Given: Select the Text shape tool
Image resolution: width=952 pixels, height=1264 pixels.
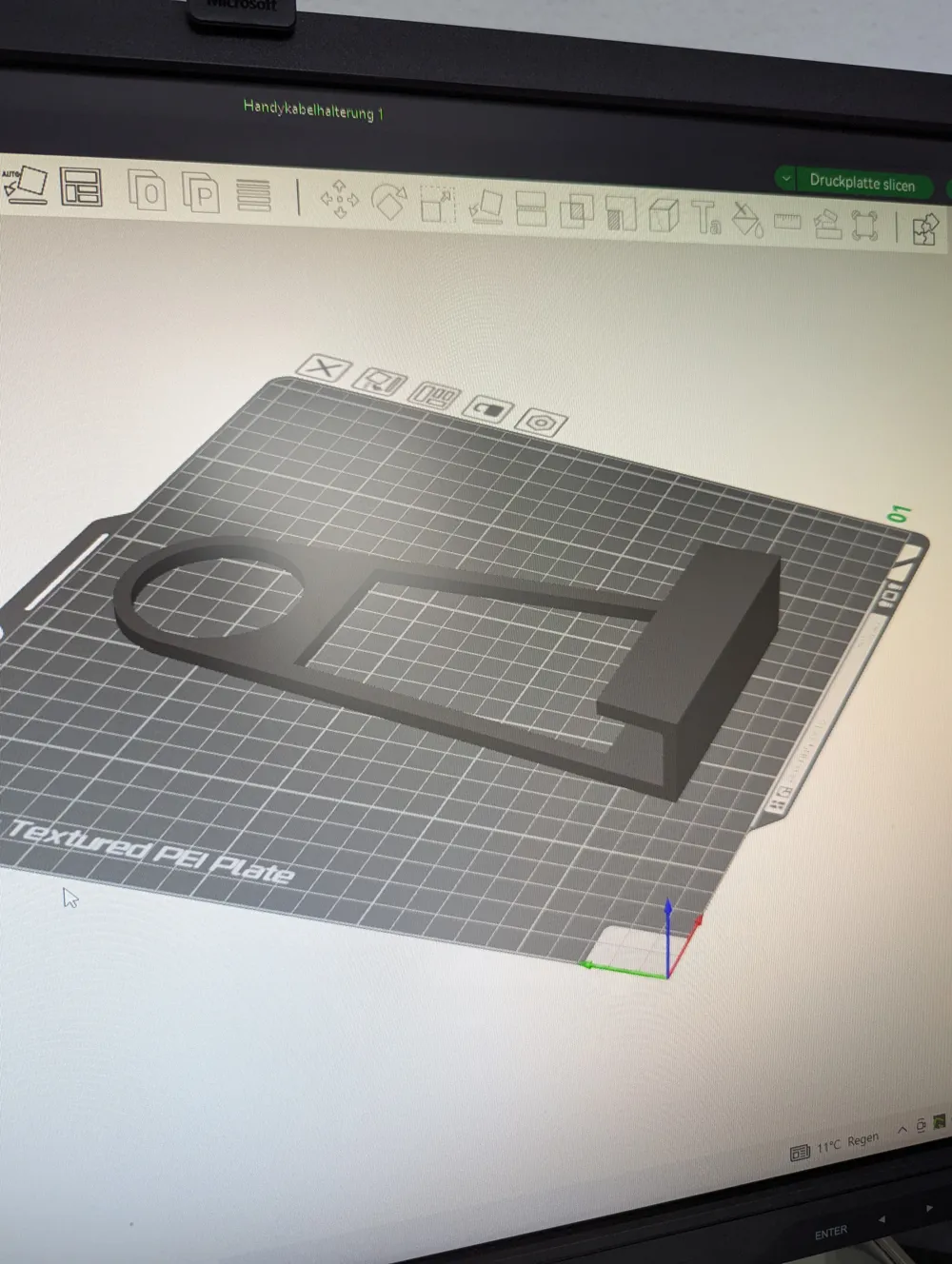Looking at the screenshot, I should [x=705, y=217].
